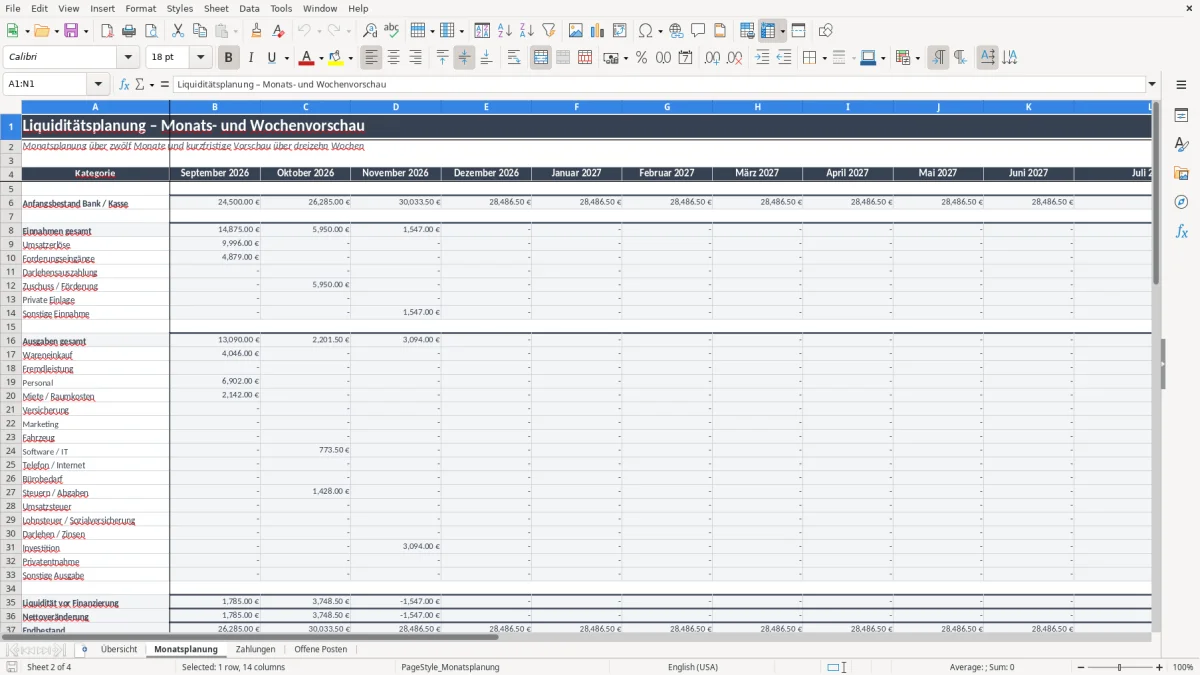Apply red font color swatch

point(308,58)
